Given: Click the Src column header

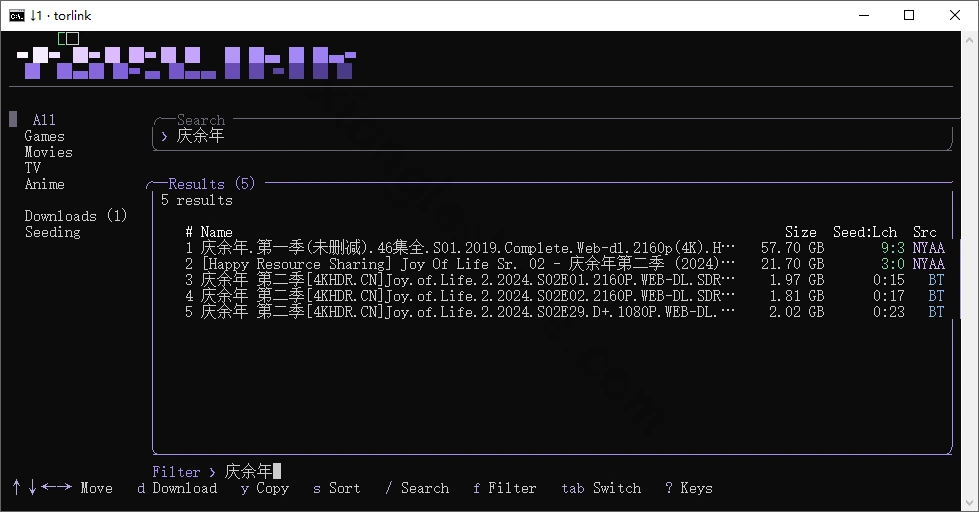Looking at the screenshot, I should [x=925, y=232].
